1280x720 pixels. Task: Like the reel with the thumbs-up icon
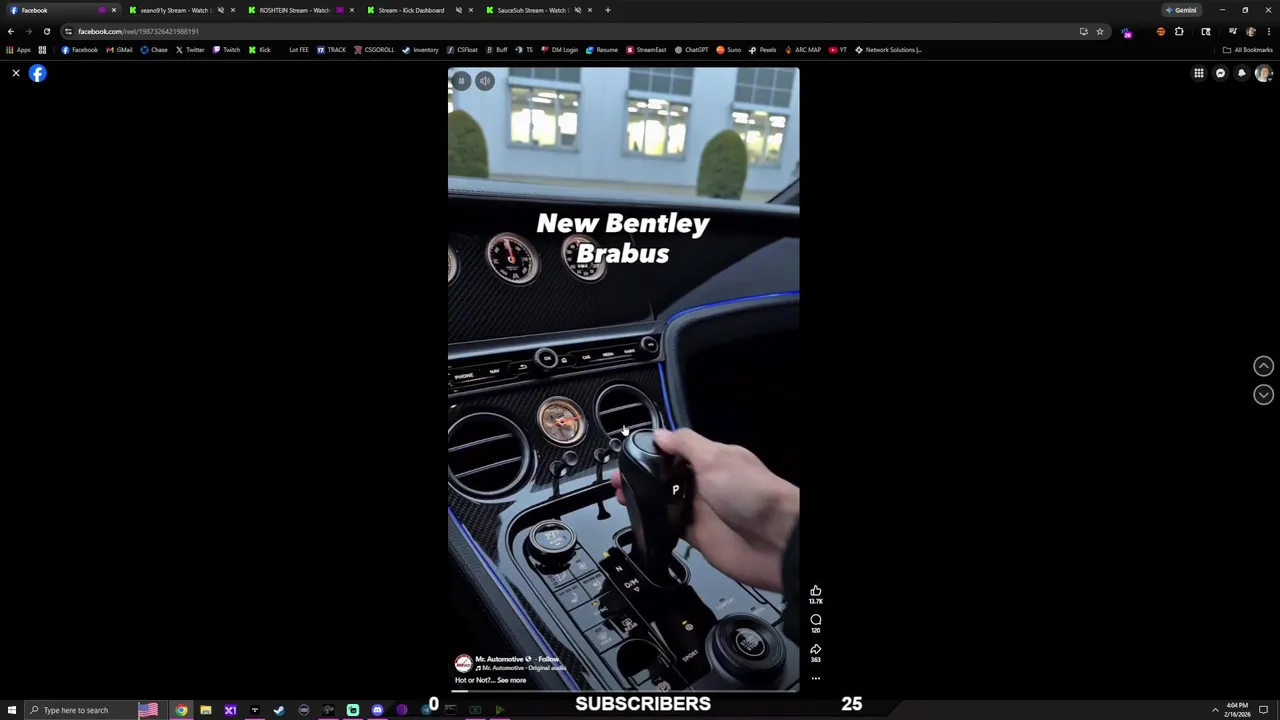pos(815,591)
